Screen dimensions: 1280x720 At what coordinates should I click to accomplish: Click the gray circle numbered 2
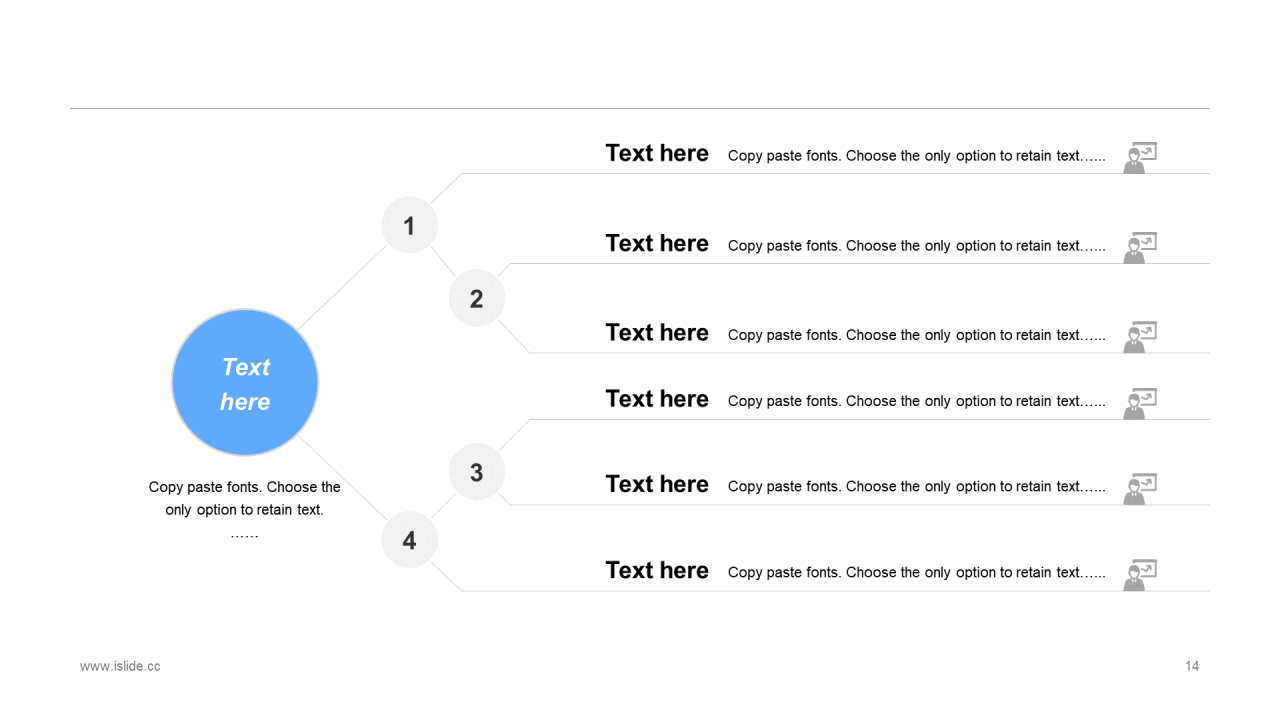click(x=476, y=298)
